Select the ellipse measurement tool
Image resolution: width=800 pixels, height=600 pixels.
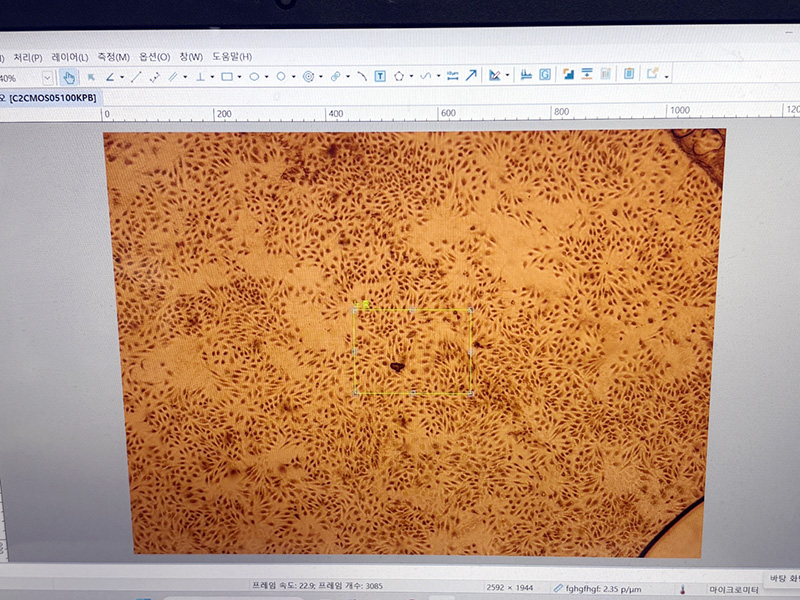(254, 77)
